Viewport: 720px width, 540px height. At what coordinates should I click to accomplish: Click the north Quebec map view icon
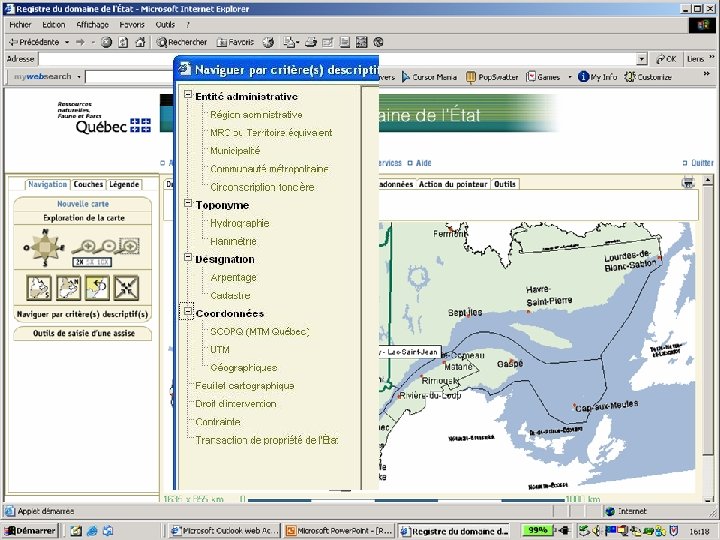(x=68, y=288)
